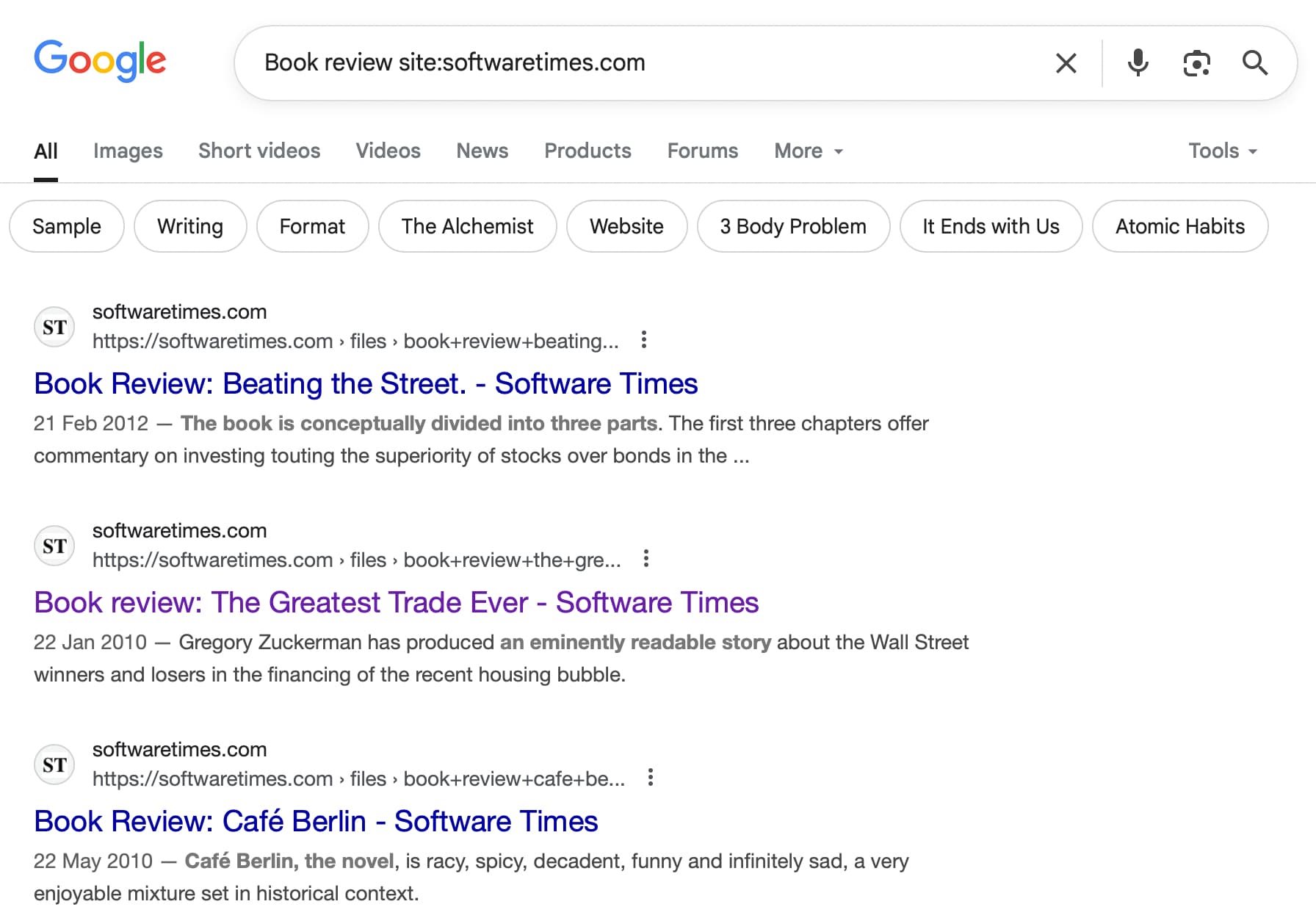Open options for Greatest Trade Ever result
The width and height of the screenshot is (1316, 918).
click(x=646, y=559)
